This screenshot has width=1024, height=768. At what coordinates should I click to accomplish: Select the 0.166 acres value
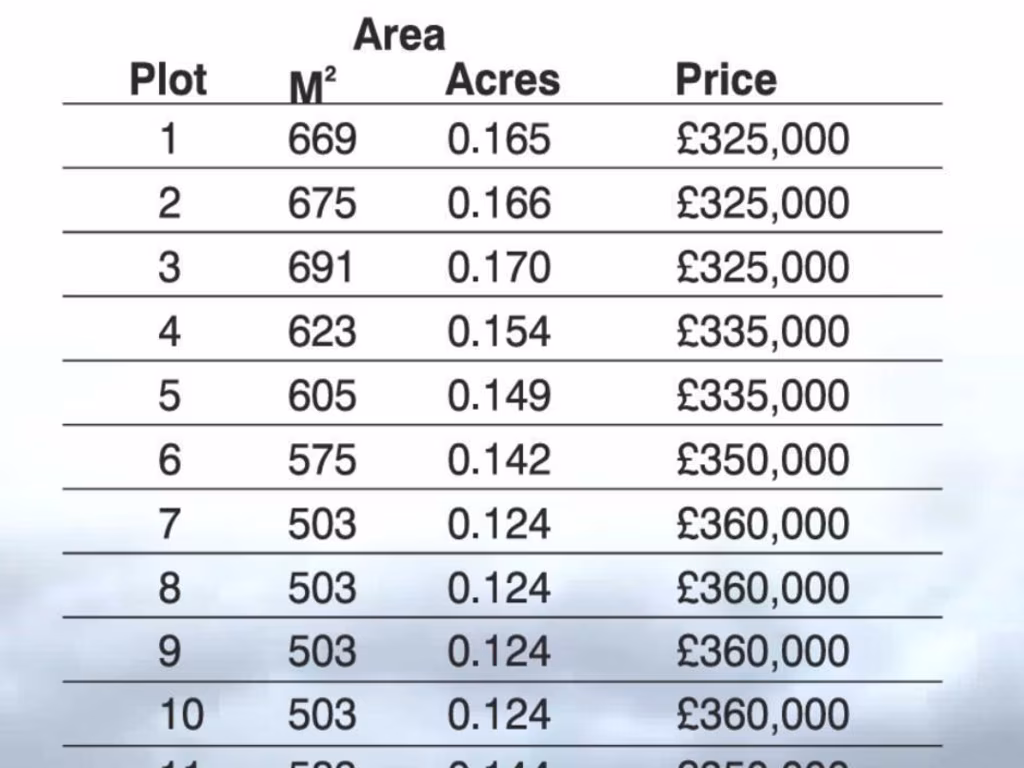tap(499, 203)
